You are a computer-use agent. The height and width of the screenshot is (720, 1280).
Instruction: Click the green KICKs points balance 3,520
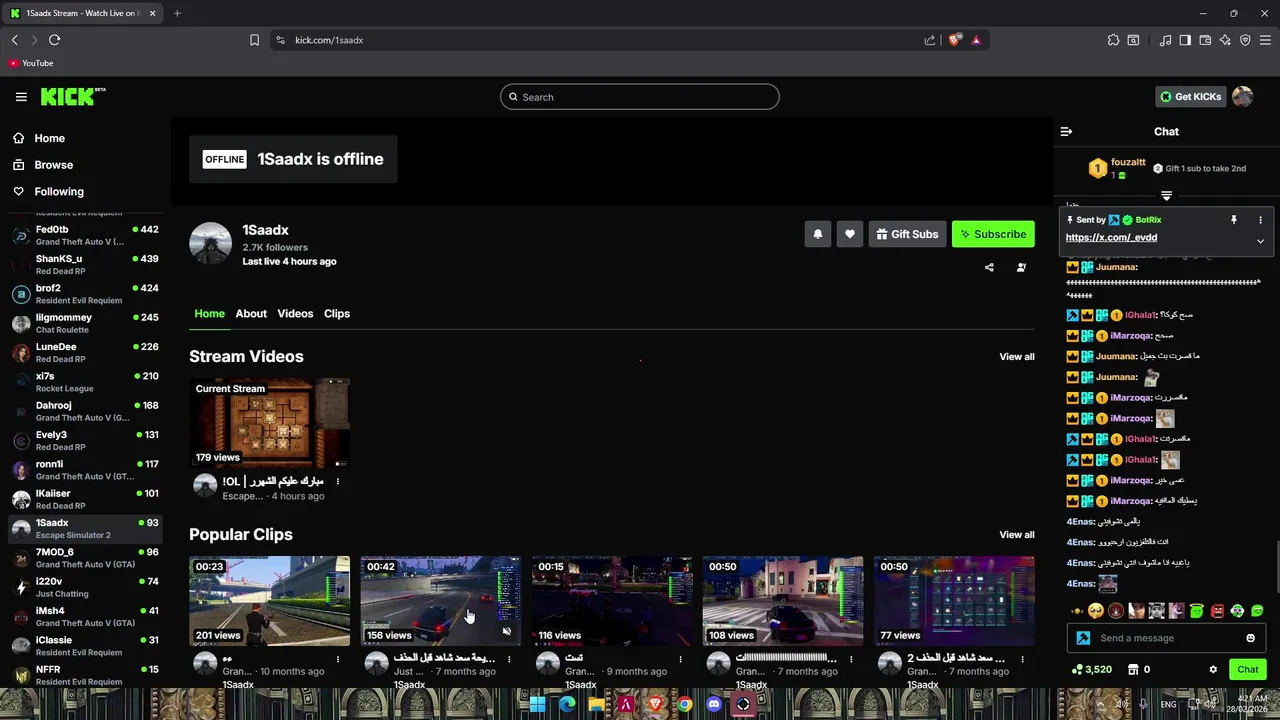1091,670
